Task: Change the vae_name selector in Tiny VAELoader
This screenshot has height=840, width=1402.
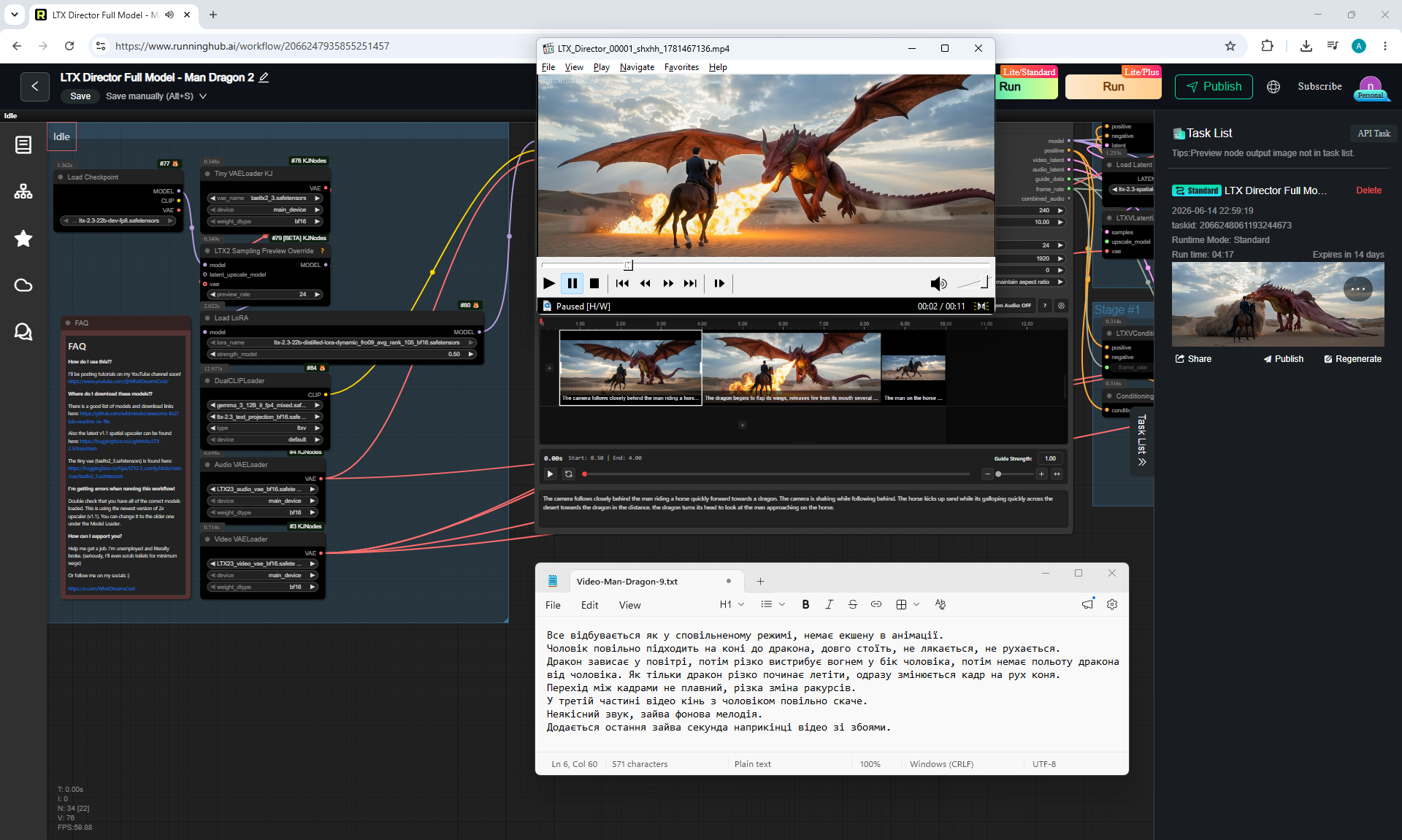Action: [265, 199]
